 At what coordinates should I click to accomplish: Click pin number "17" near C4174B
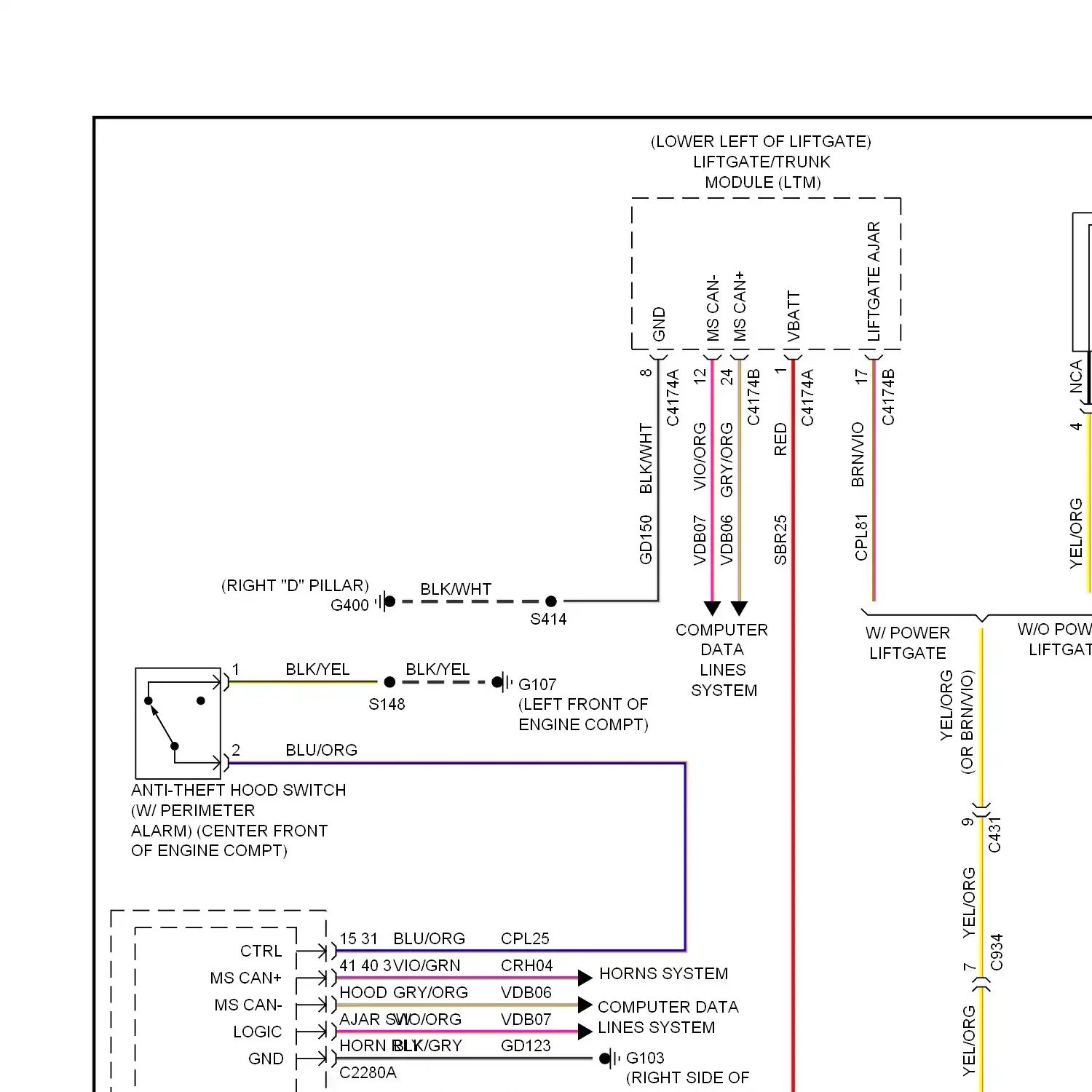point(862,376)
